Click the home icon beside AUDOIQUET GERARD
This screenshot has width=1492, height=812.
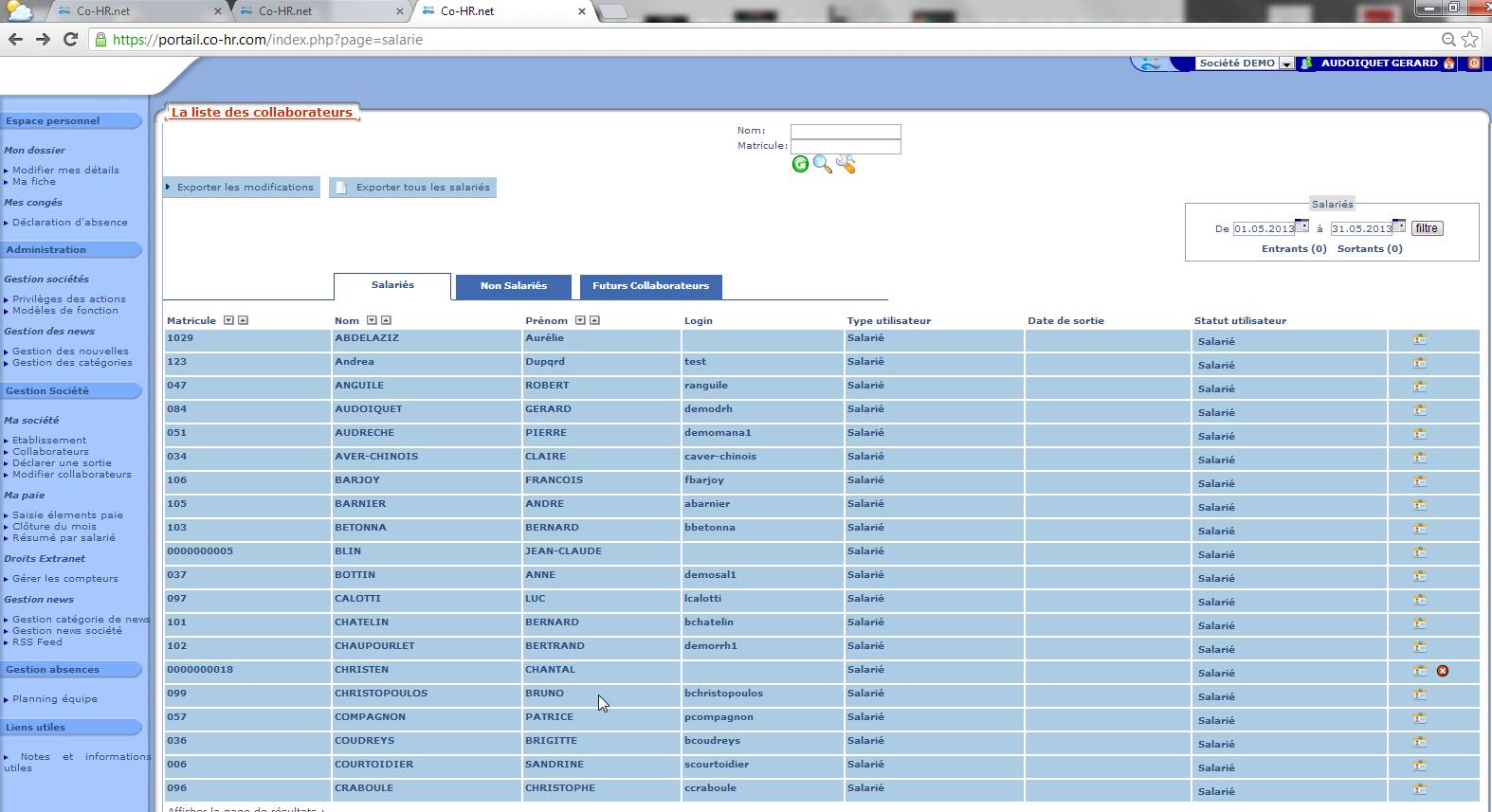1449,63
